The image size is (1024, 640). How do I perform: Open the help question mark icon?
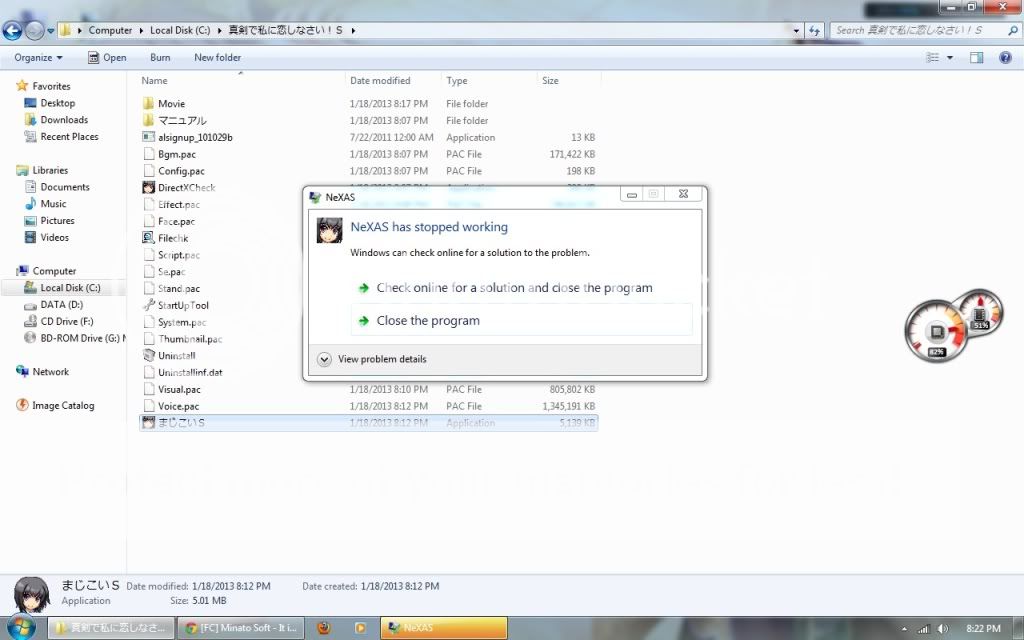click(x=1005, y=58)
